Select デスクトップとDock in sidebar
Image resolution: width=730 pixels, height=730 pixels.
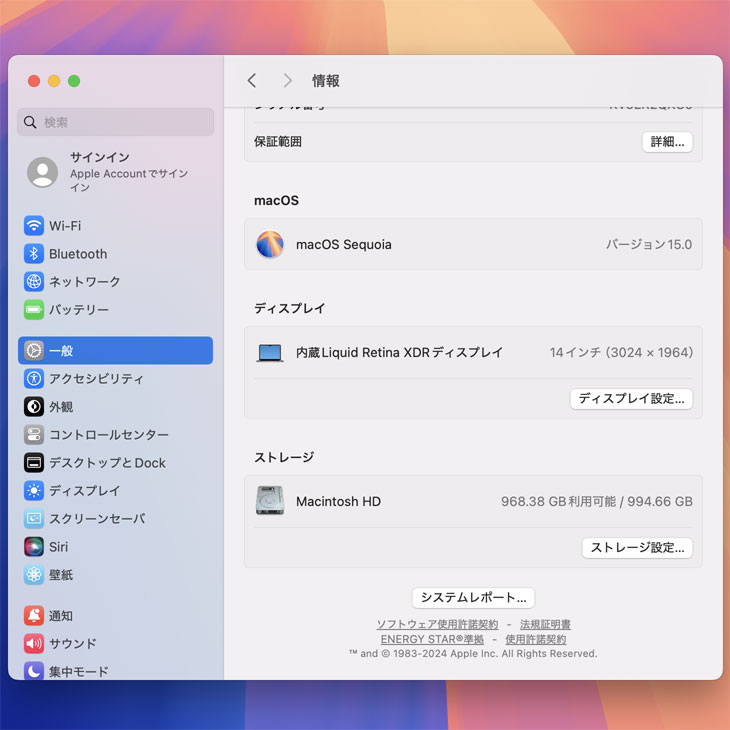click(x=107, y=463)
